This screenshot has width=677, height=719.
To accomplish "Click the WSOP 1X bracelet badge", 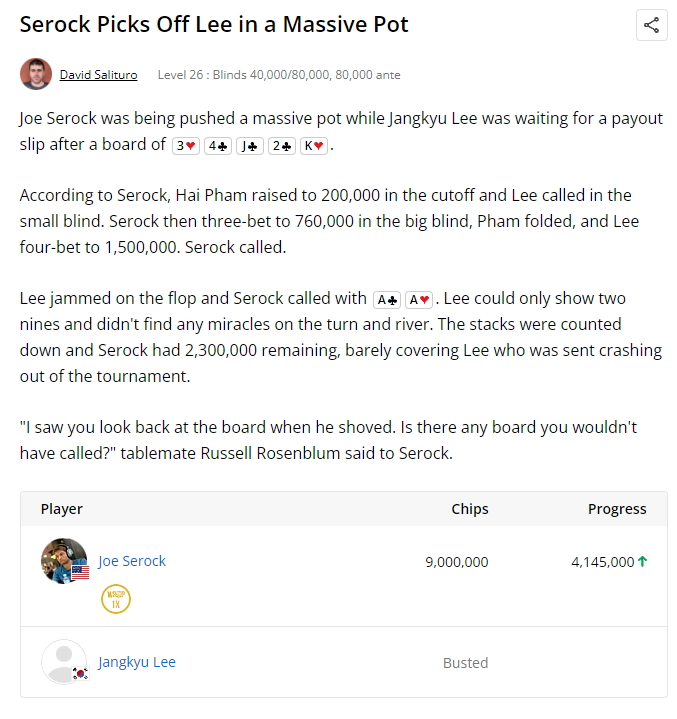I will 116,599.
